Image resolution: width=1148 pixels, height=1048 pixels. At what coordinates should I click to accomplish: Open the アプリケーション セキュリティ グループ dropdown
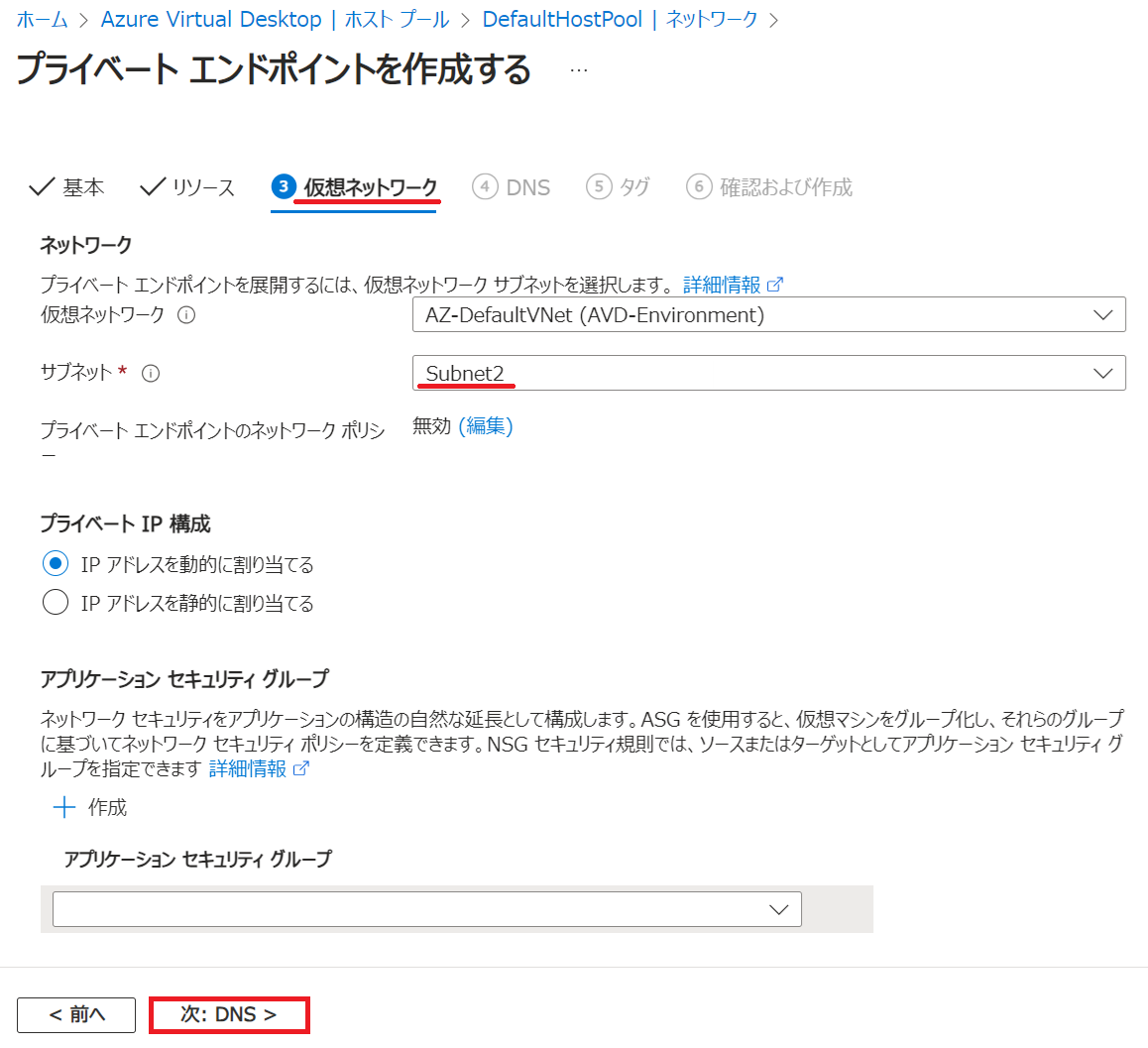pyautogui.click(x=427, y=909)
